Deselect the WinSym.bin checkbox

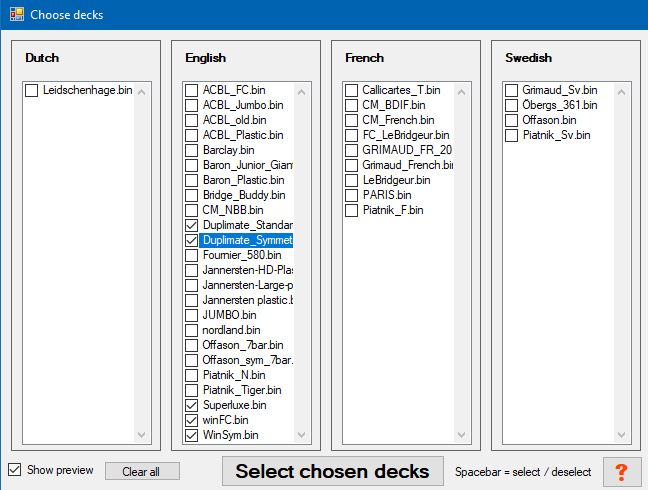pyautogui.click(x=191, y=435)
